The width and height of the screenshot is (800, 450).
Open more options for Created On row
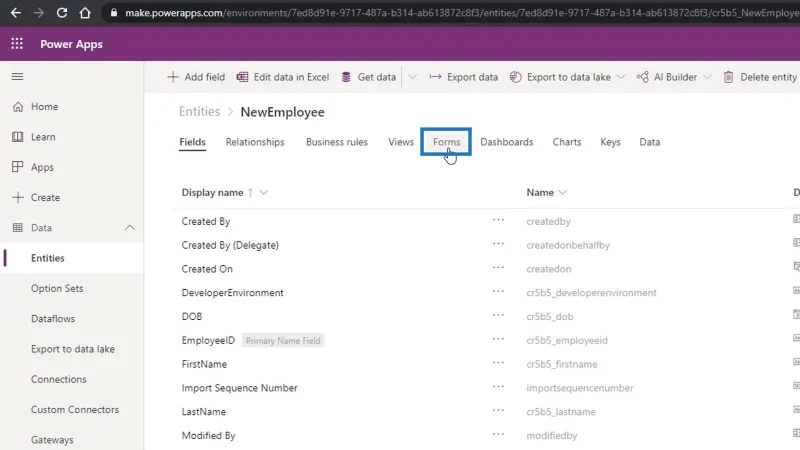coord(498,267)
